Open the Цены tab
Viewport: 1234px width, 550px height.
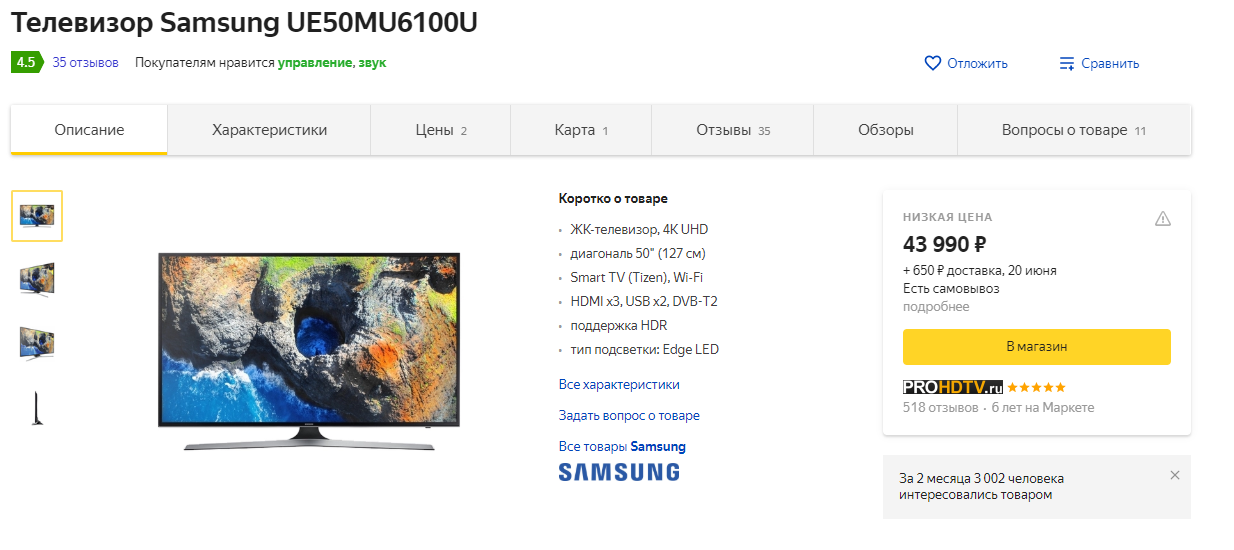coord(441,130)
